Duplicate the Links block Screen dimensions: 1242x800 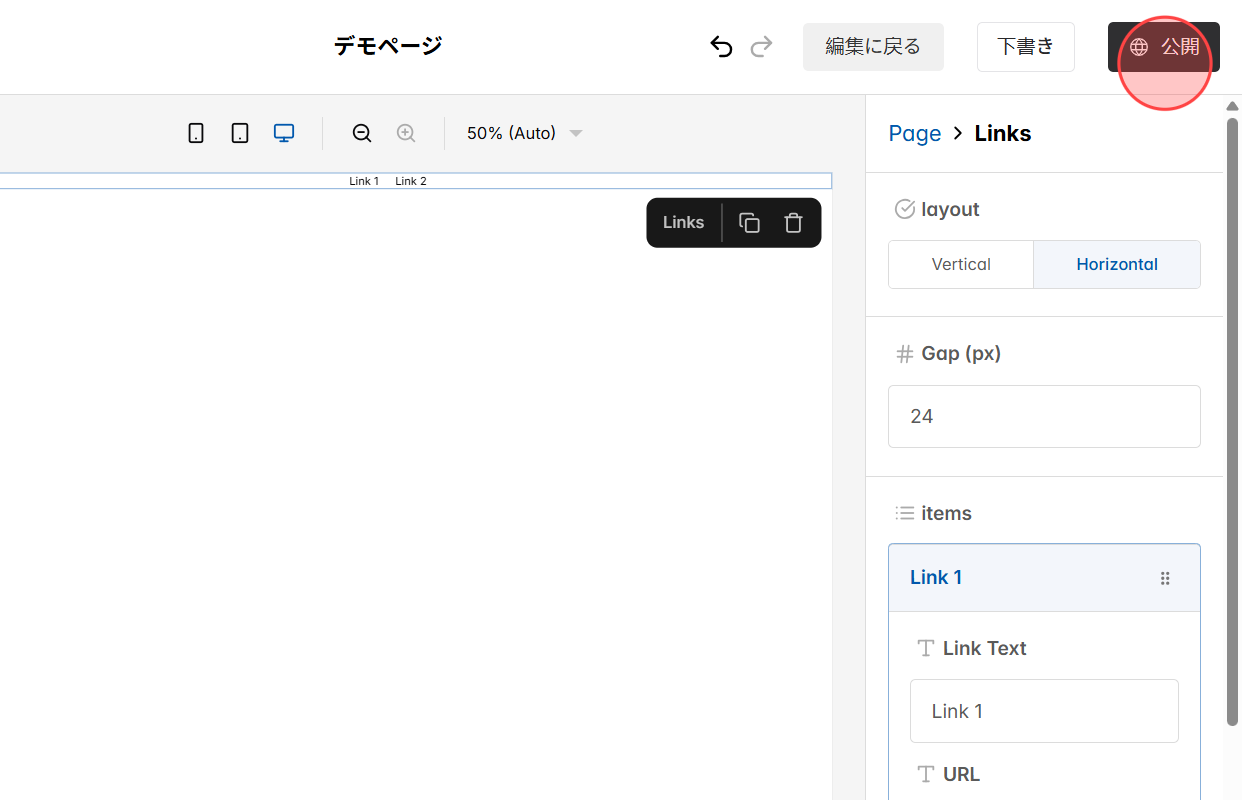(749, 222)
